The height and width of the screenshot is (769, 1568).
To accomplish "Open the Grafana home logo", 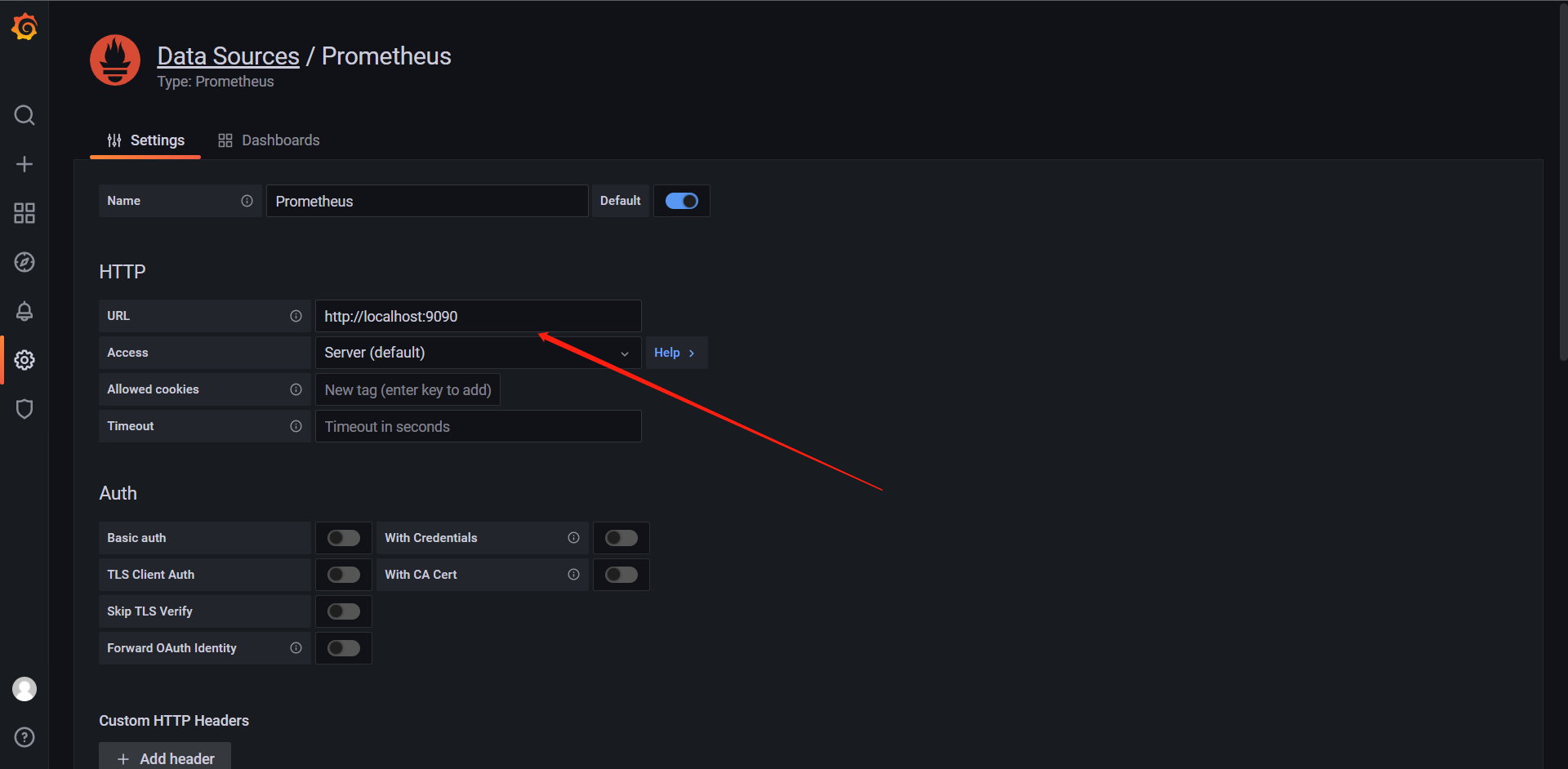I will click(24, 27).
